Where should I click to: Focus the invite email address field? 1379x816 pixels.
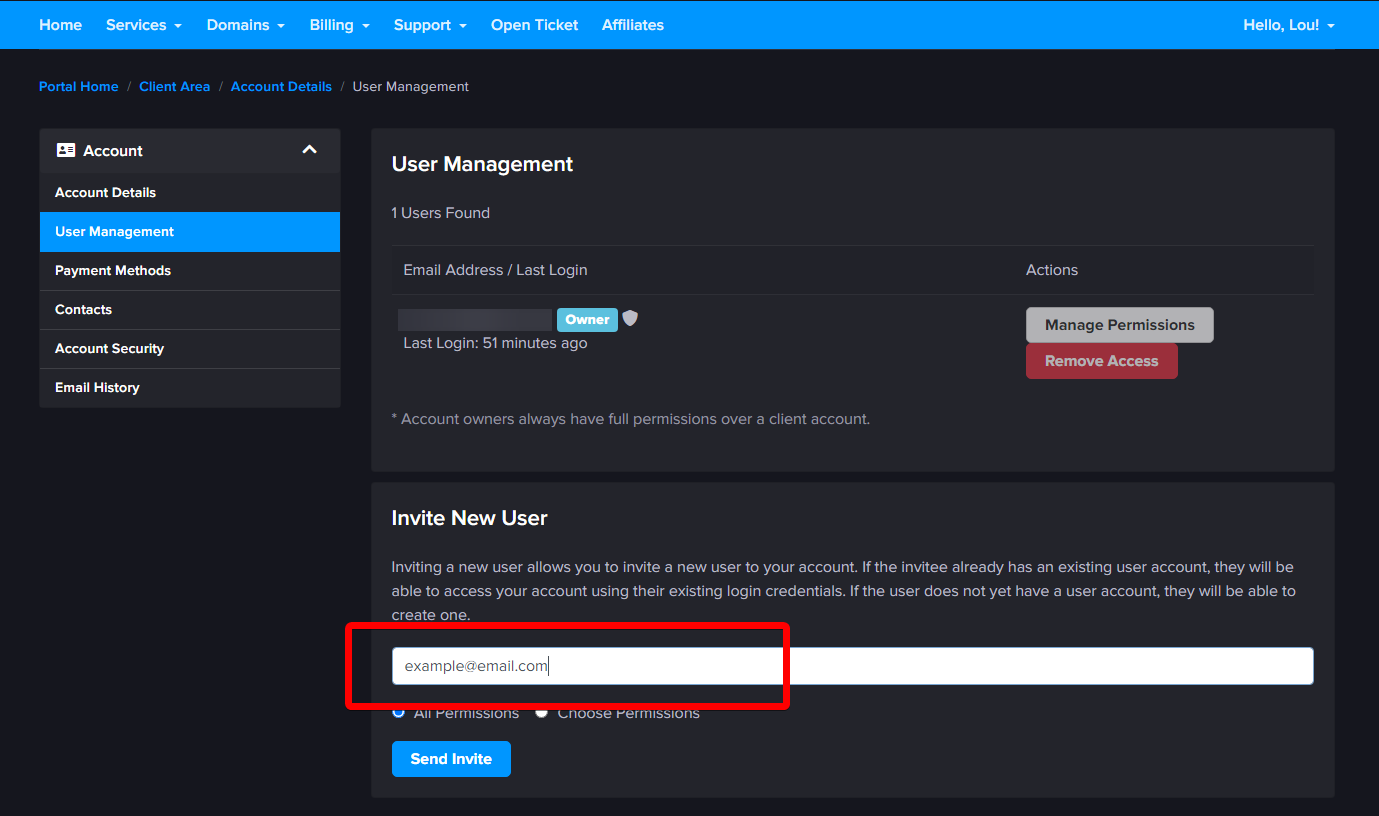click(x=852, y=666)
